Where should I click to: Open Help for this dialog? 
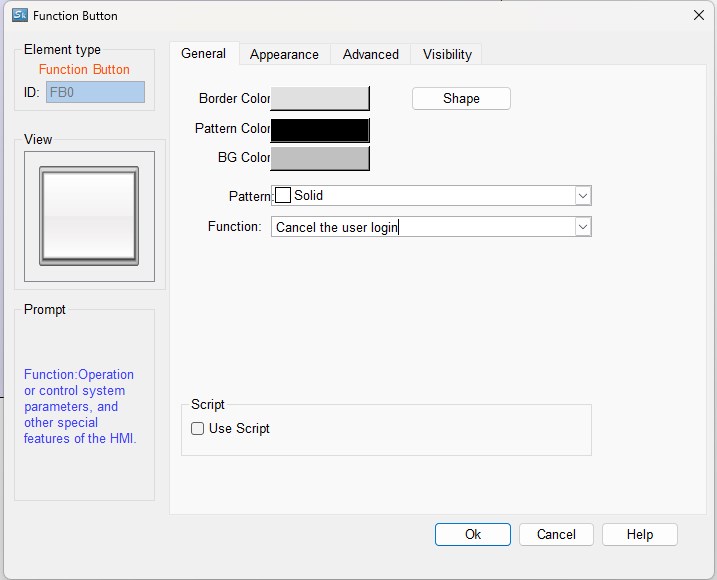point(639,534)
